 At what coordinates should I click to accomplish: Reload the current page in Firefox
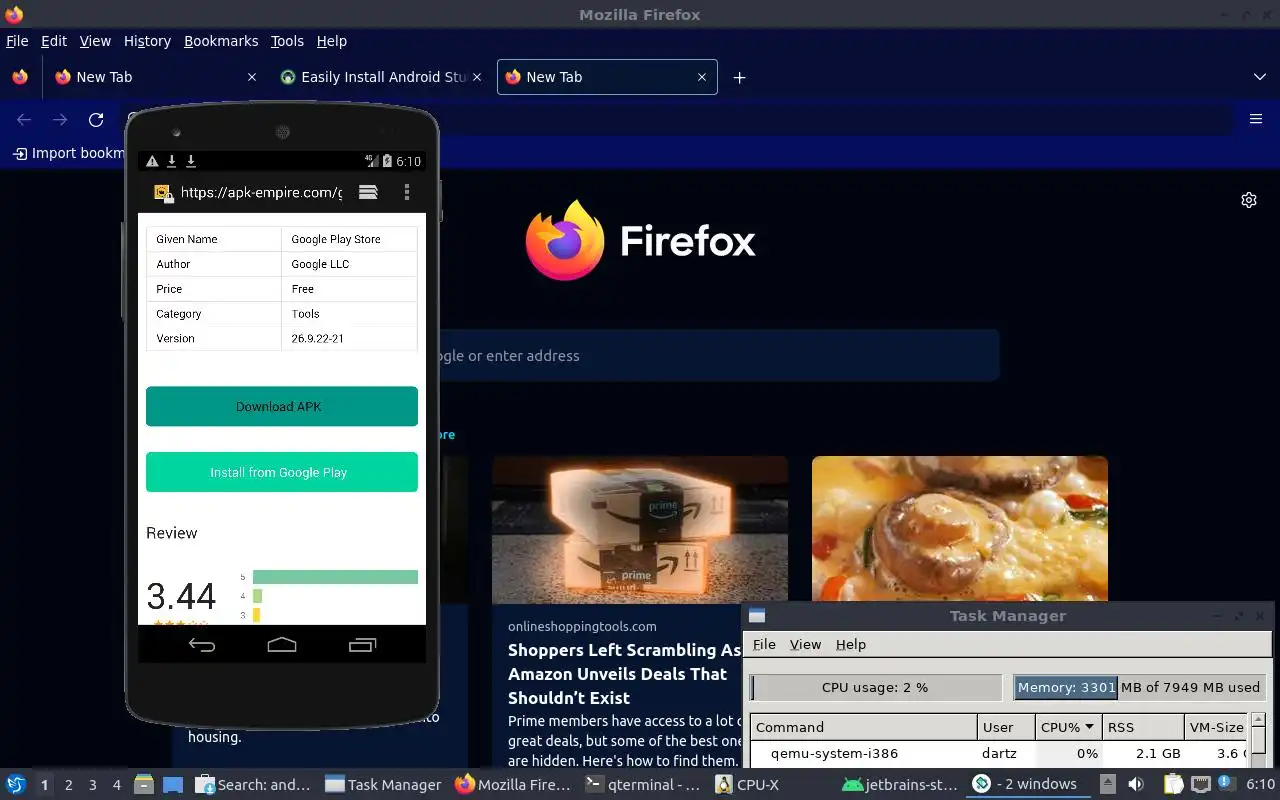[96, 120]
